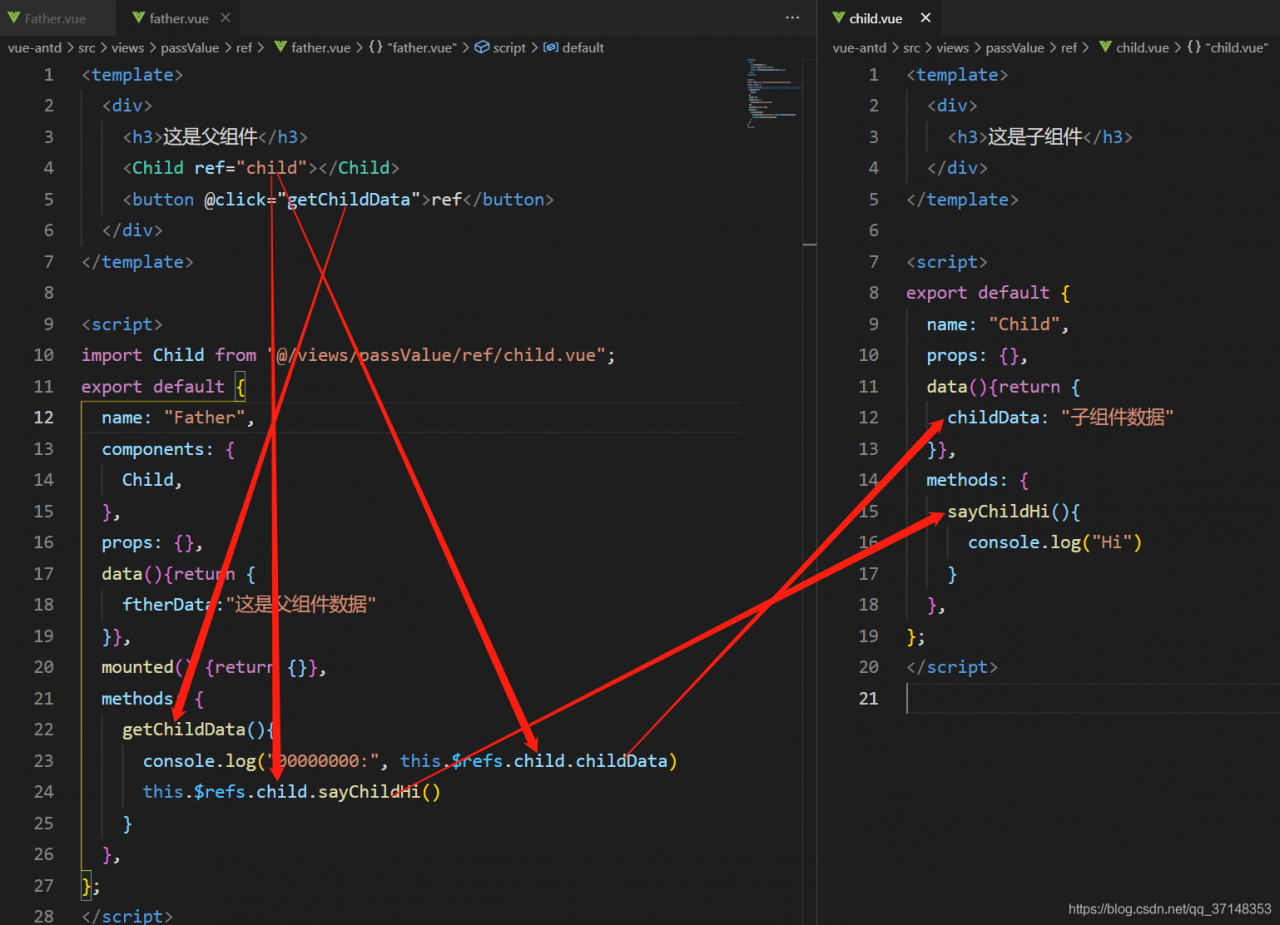Click childData property definition in child.vue
This screenshot has height=925, width=1280.
point(994,417)
